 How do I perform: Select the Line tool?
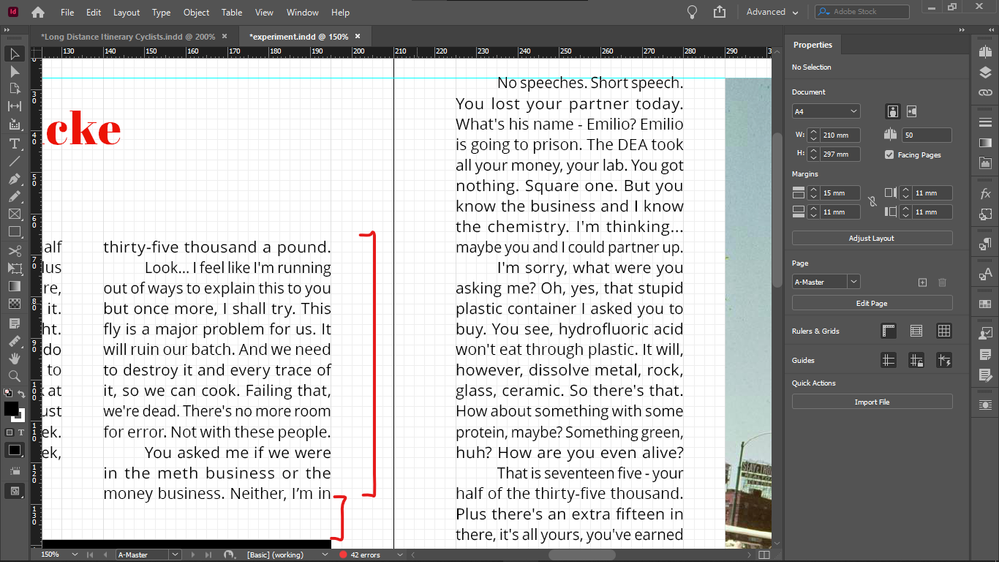pos(14,161)
